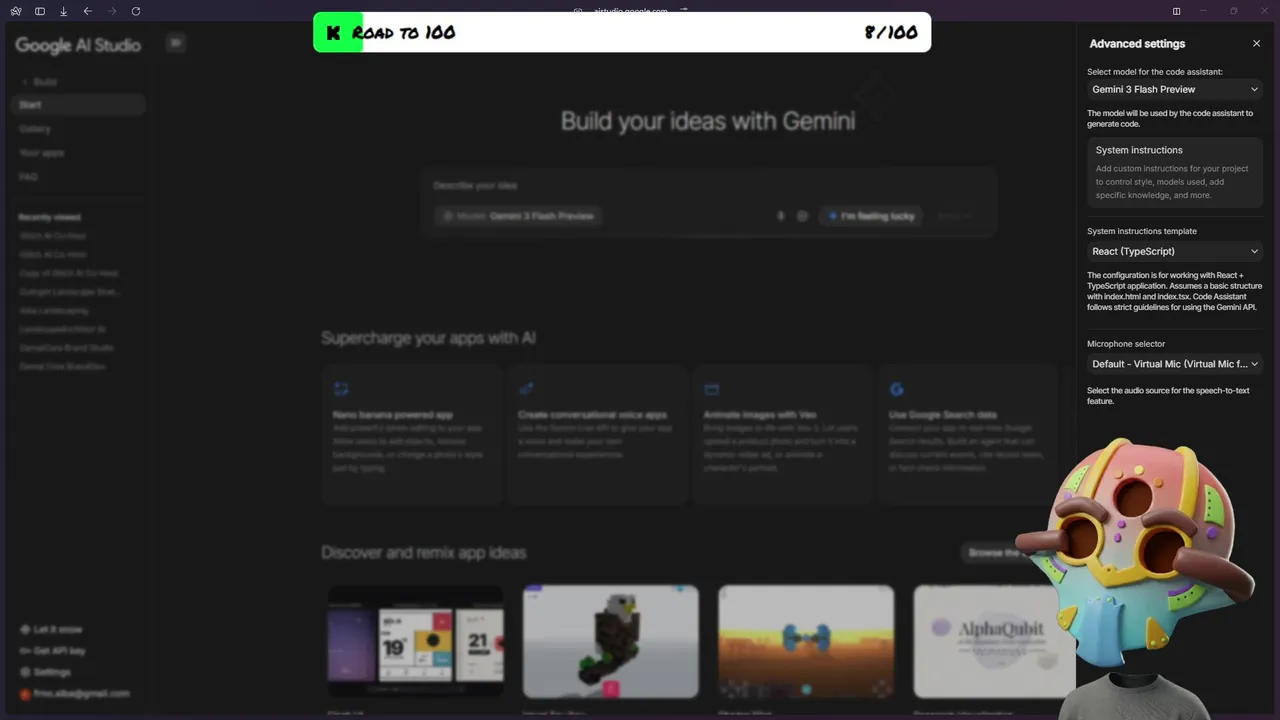Image resolution: width=1280 pixels, height=720 pixels.
Task: Click the I'm feeling lucky button
Action: [871, 216]
